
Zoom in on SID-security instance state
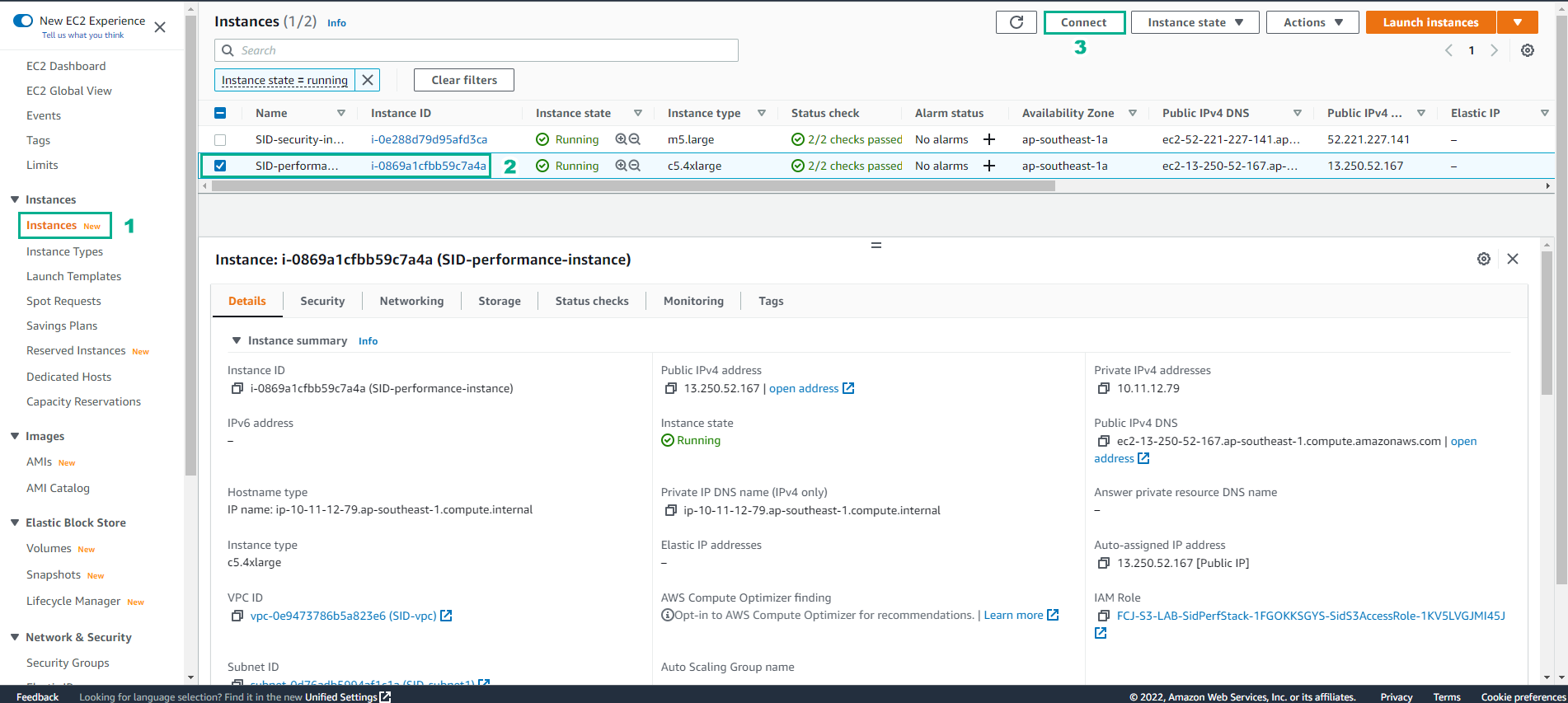tap(621, 139)
